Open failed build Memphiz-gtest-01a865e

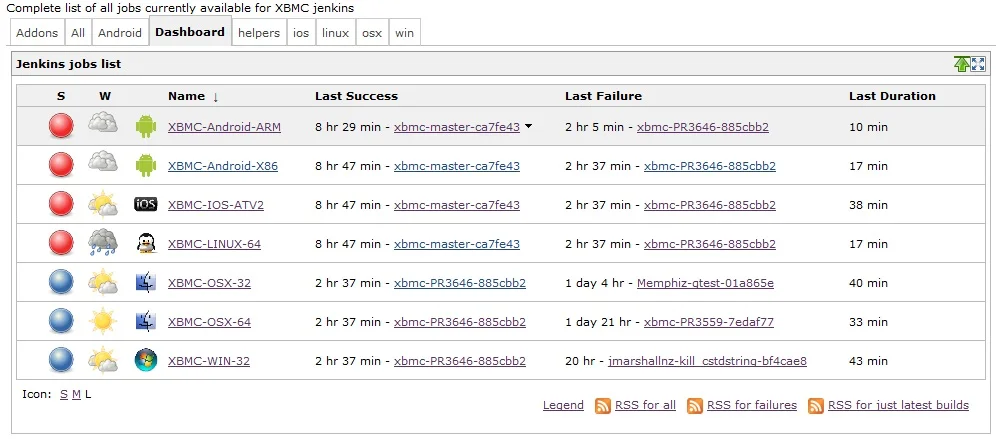point(705,283)
